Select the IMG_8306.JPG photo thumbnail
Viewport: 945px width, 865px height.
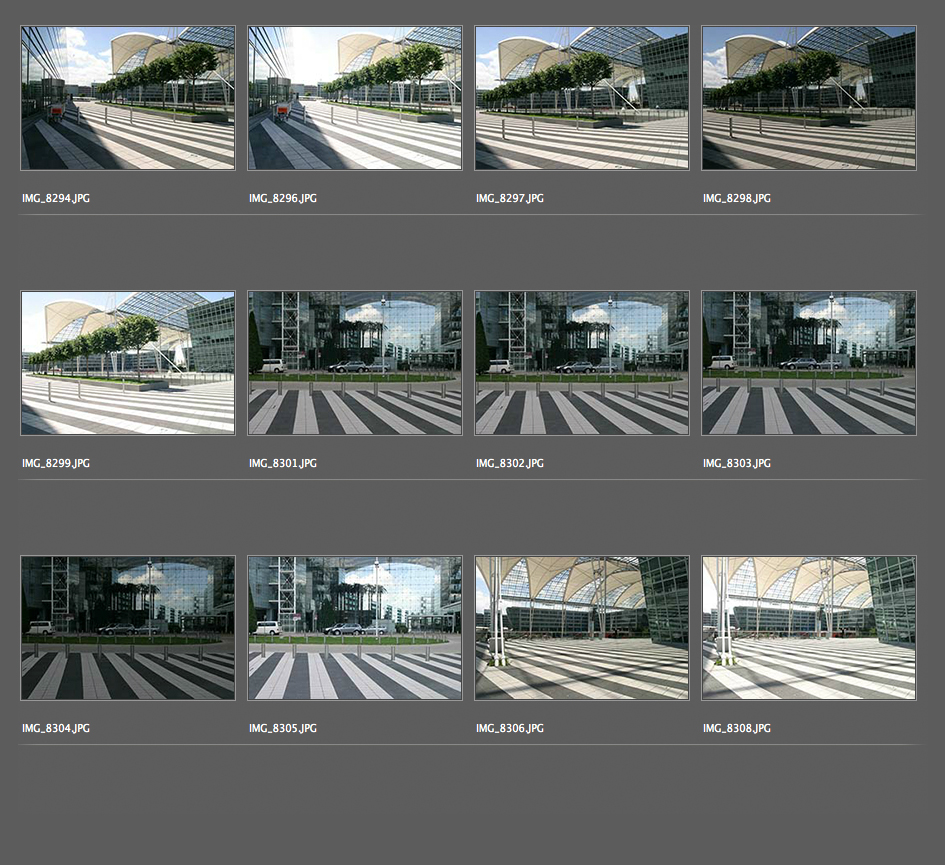click(582, 628)
